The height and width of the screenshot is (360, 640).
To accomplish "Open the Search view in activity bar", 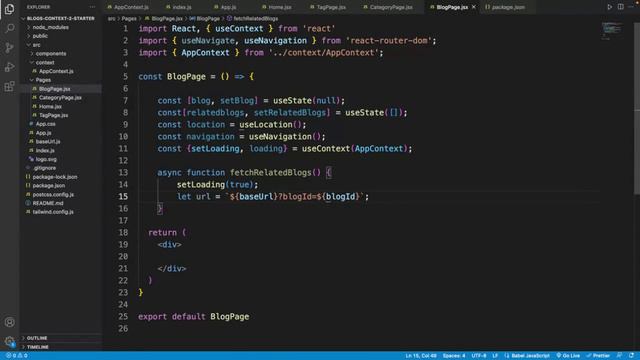I will pos(9,28).
